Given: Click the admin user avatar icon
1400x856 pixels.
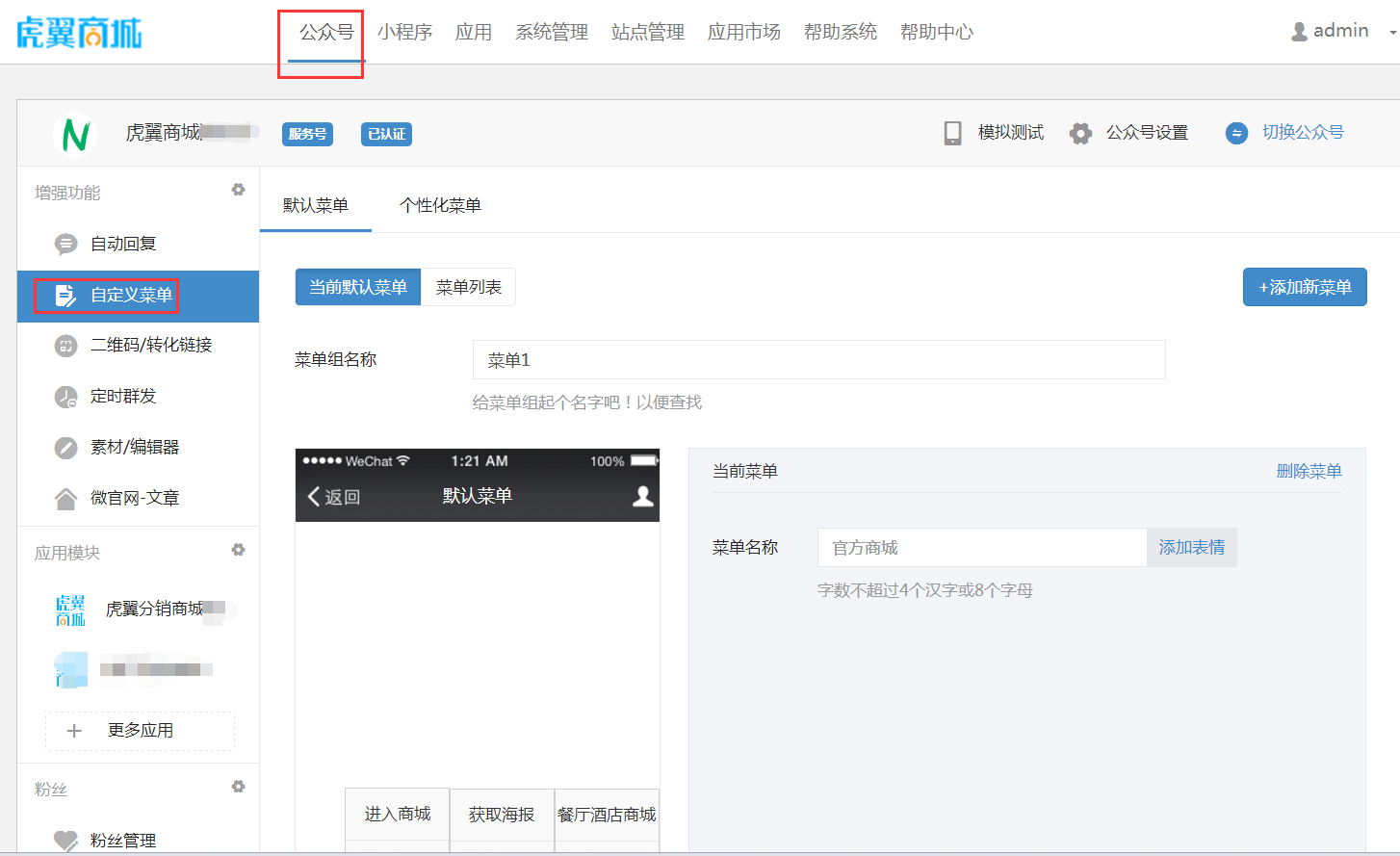Looking at the screenshot, I should coord(1299,32).
